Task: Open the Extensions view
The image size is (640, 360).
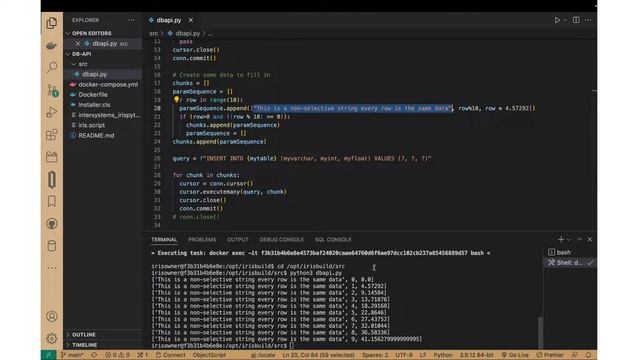Action: pyautogui.click(x=51, y=134)
